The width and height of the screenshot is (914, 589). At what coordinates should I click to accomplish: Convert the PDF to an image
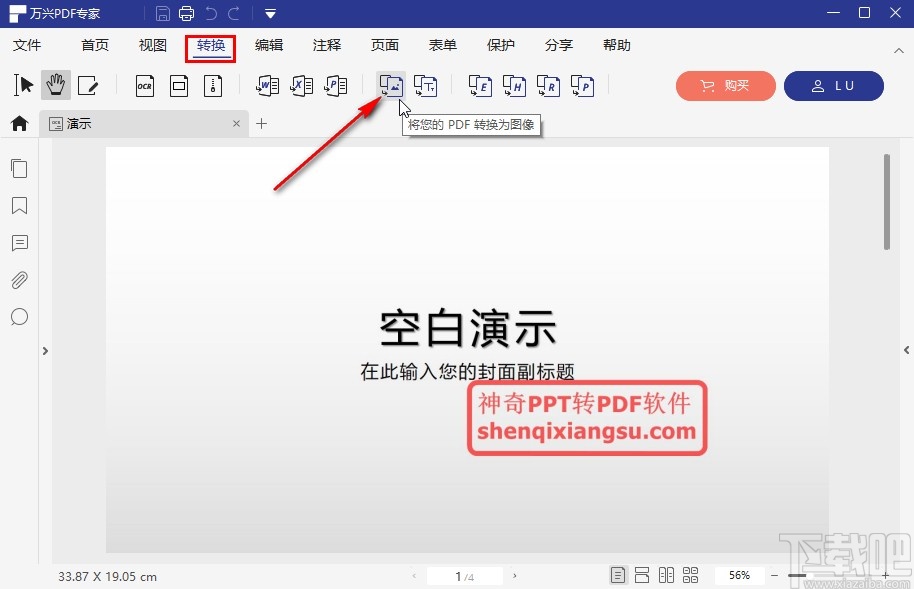[390, 85]
